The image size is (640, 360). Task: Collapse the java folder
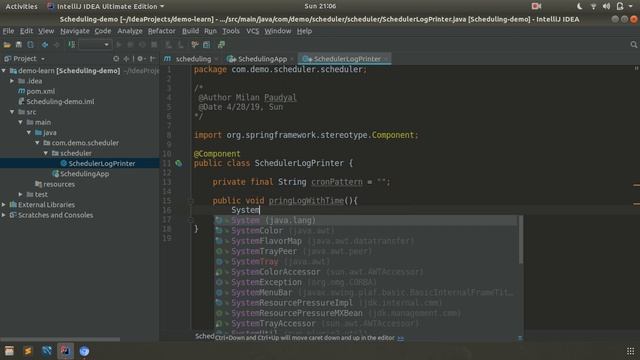(x=29, y=132)
